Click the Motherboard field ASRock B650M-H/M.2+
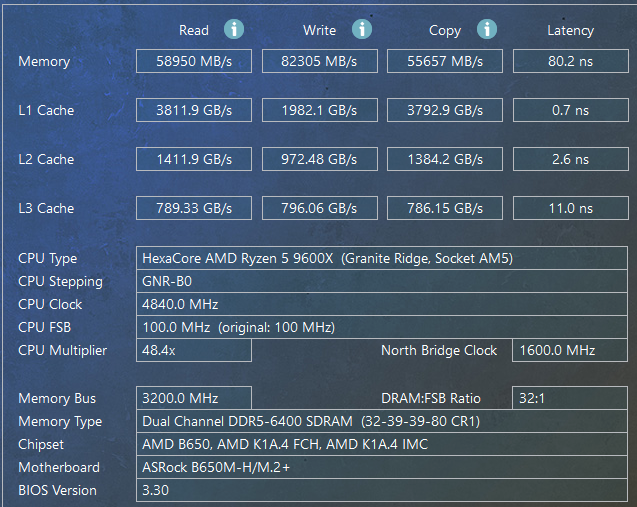 point(382,467)
